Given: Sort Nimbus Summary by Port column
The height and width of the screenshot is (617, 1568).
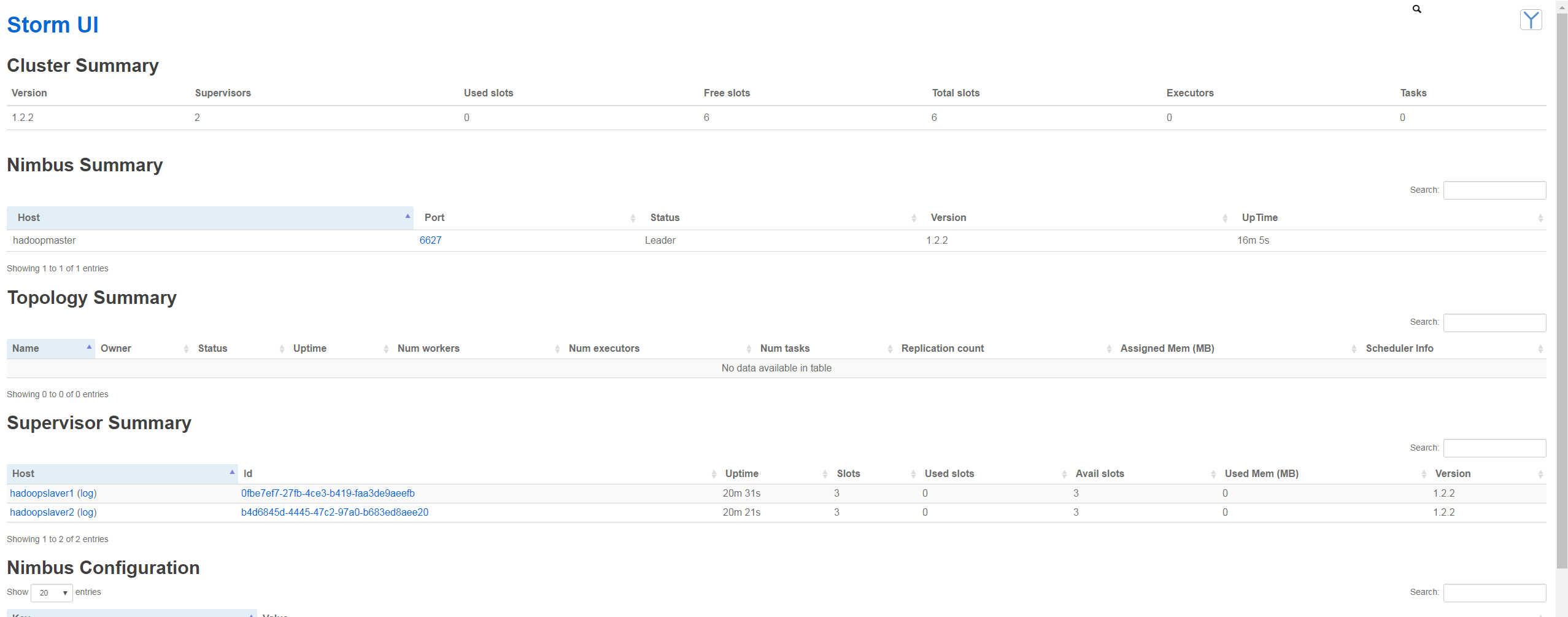Looking at the screenshot, I should (527, 218).
